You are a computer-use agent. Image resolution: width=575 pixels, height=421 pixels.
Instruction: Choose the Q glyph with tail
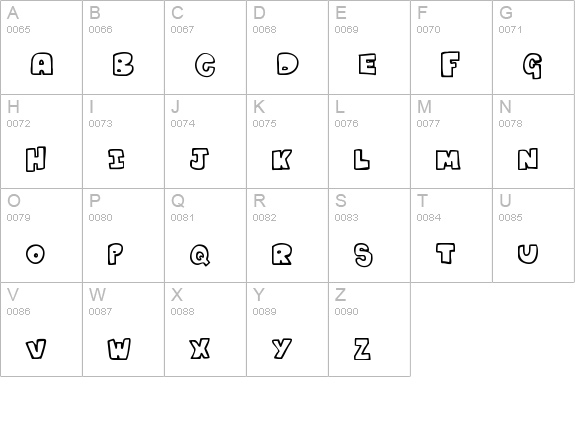coord(200,255)
